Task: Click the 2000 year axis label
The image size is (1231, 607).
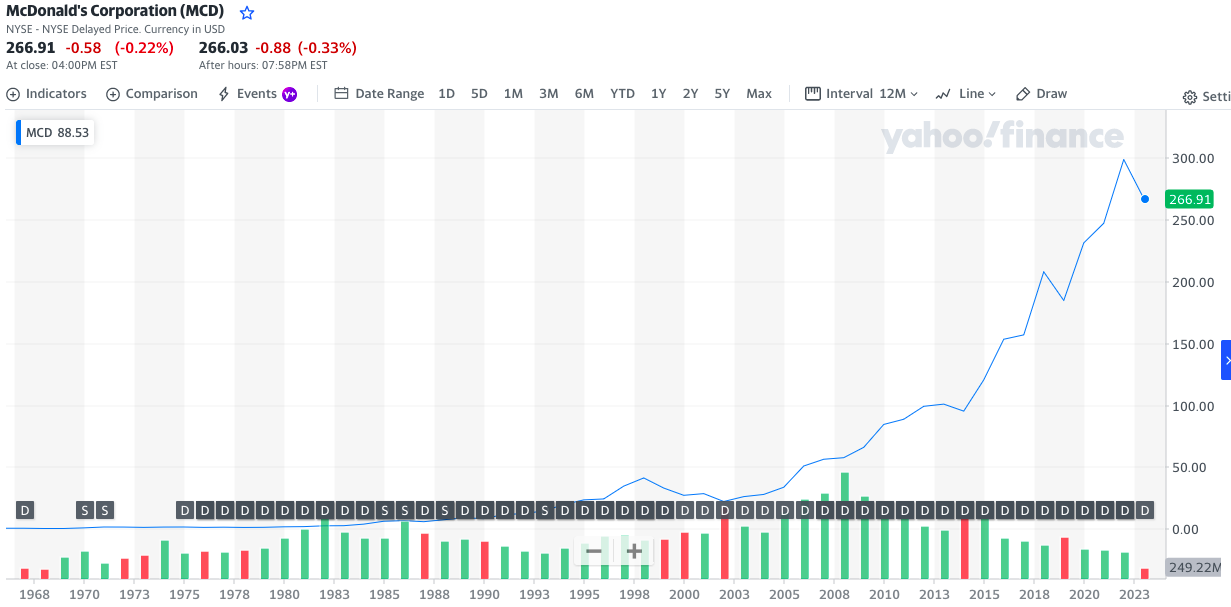Action: 685,594
